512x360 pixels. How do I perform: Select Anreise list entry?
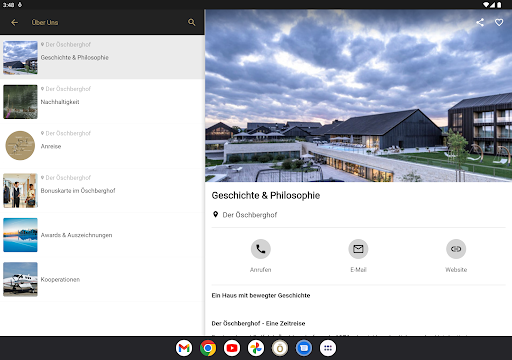point(102,146)
